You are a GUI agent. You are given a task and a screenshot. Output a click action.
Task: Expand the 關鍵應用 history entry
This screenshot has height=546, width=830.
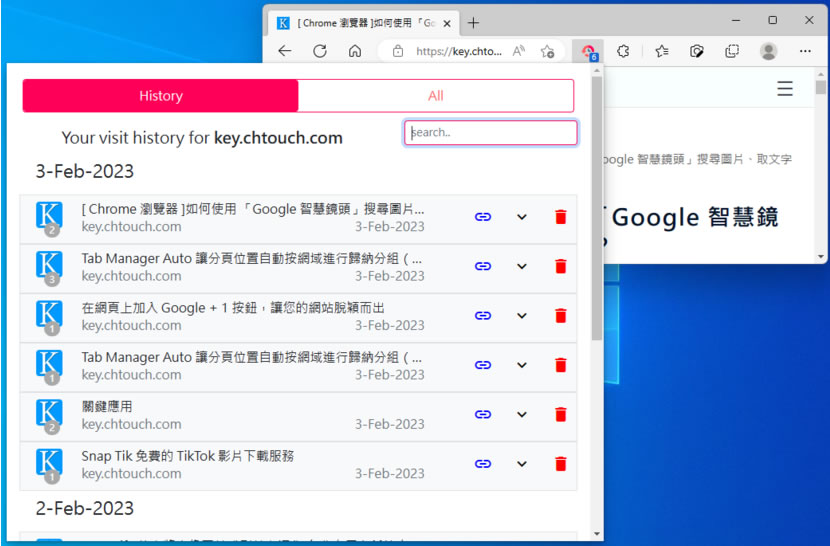click(521, 415)
